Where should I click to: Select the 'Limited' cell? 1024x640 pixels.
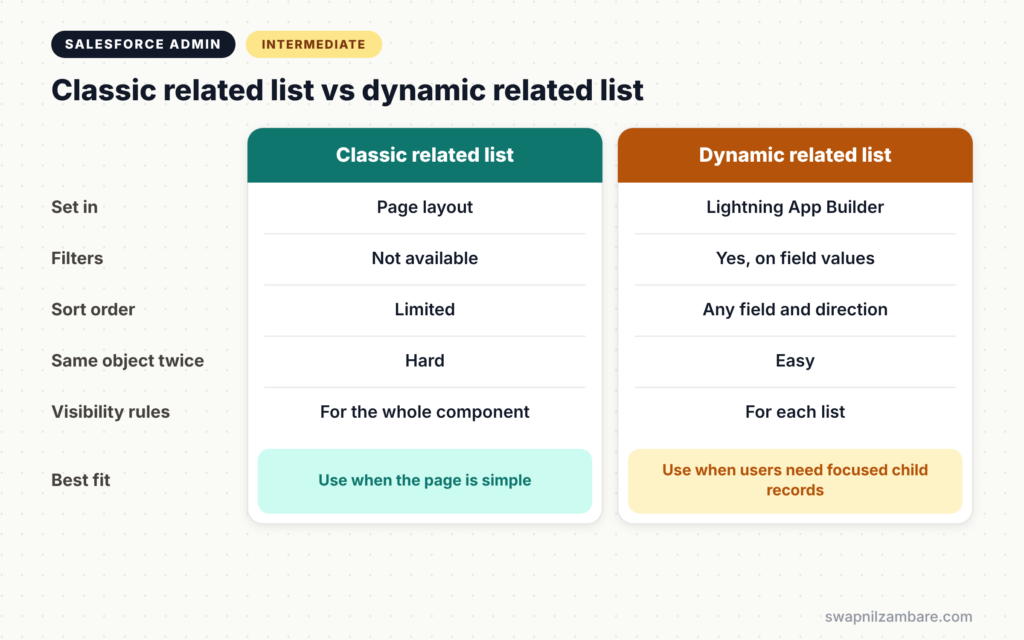tap(424, 310)
